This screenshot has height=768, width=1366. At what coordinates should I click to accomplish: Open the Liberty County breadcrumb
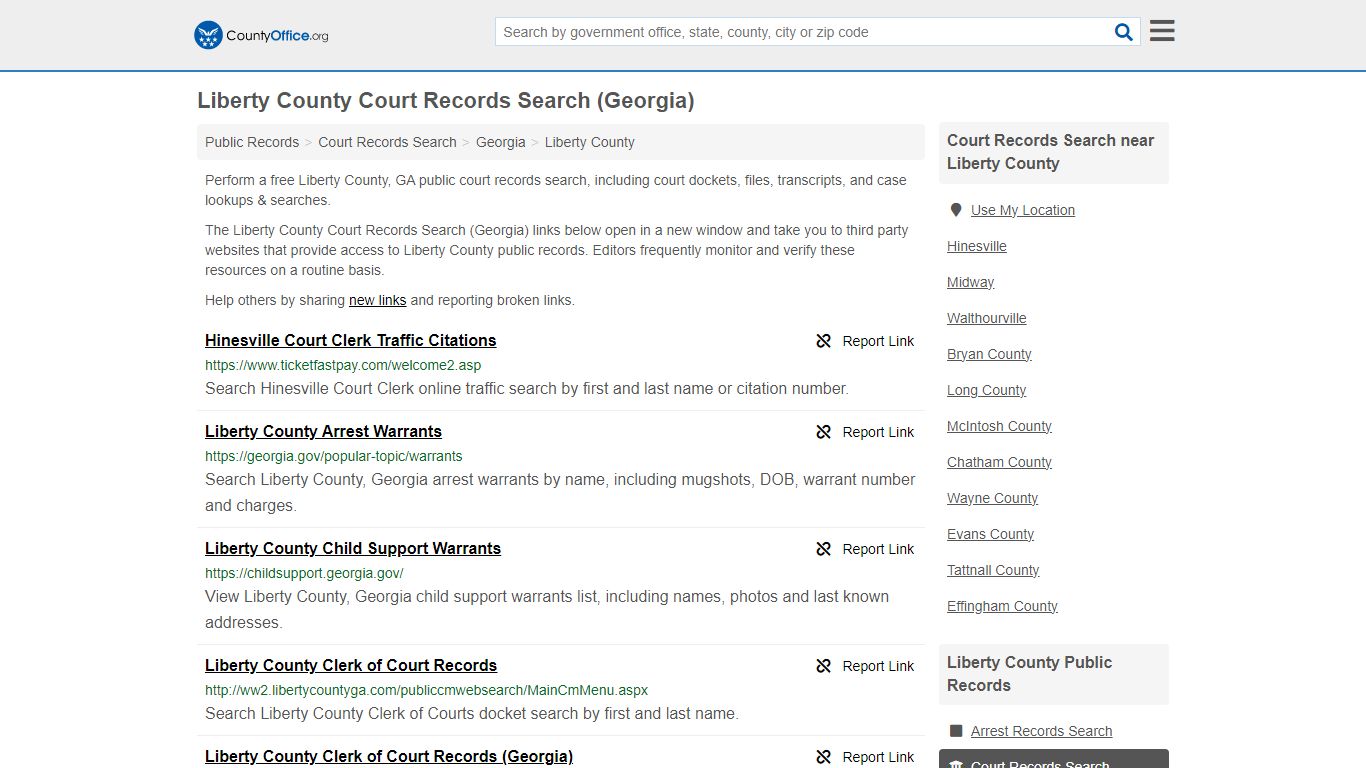point(590,142)
